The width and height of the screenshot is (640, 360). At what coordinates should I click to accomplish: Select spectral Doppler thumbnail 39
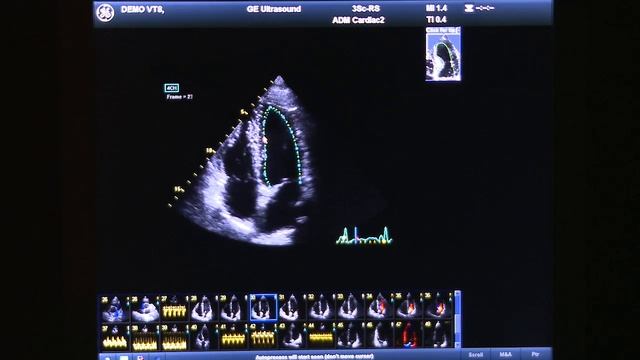174,337
